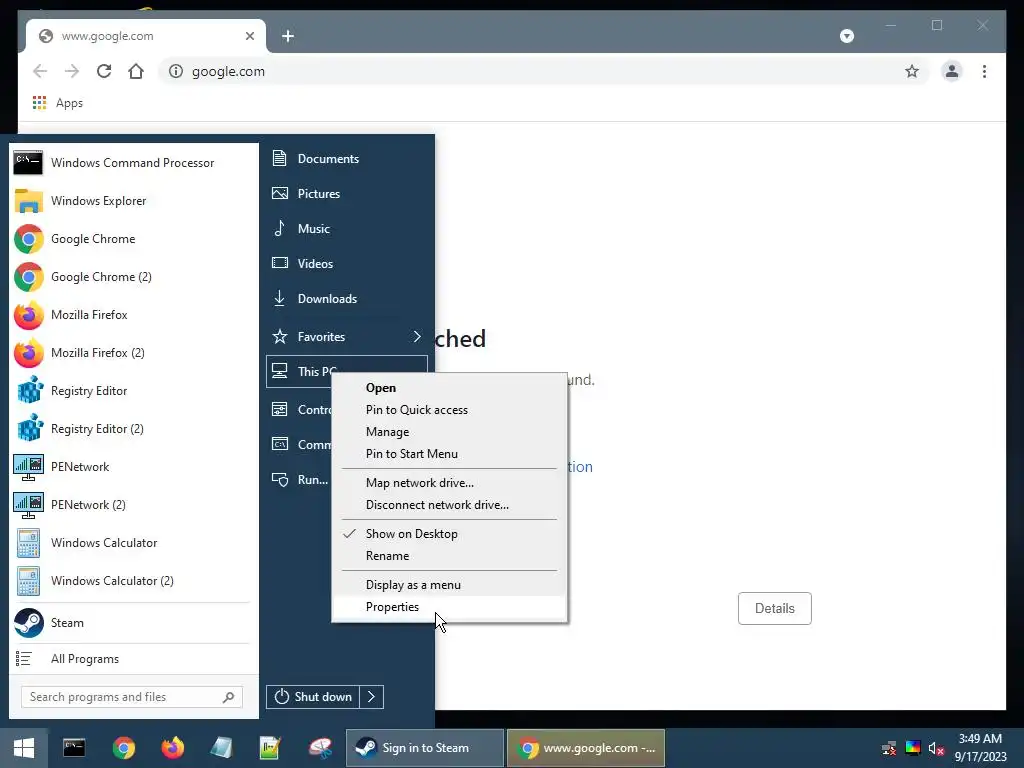Screen dimensions: 1024x768
Task: Choose Open in the context menu
Action: [449, 387]
